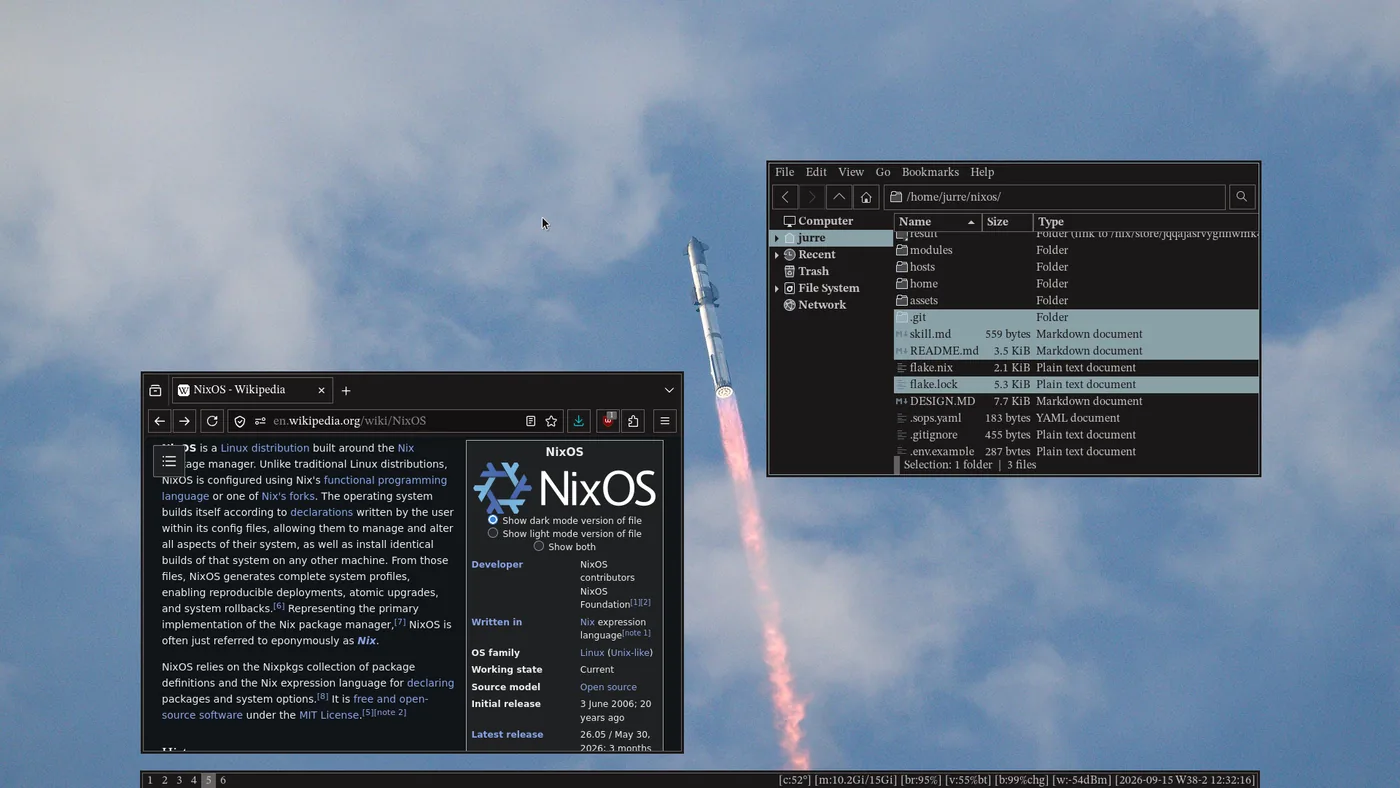
Task: Open the MIT License link
Action: tap(329, 715)
